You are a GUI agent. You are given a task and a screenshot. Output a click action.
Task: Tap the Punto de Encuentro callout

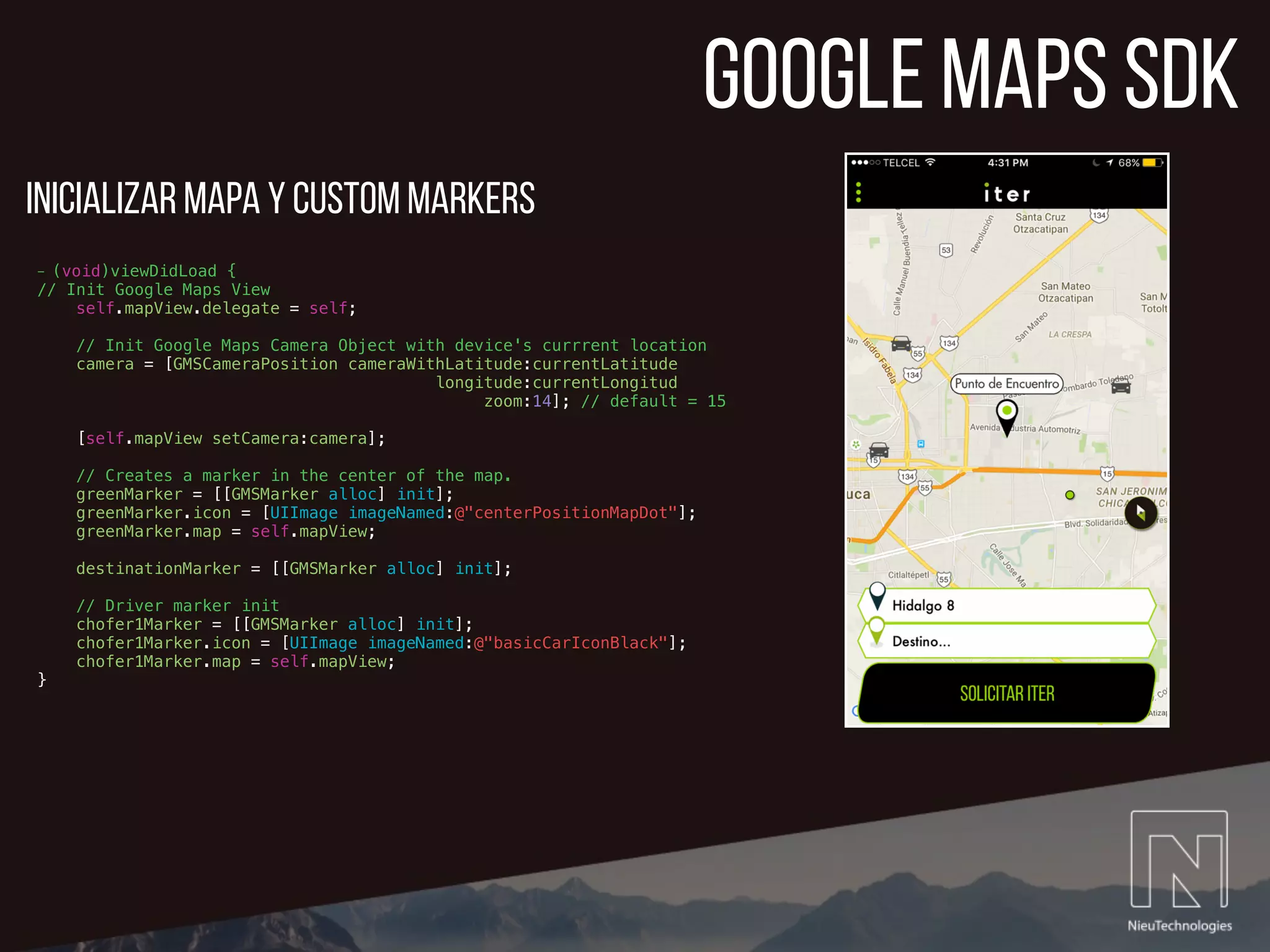tap(1007, 384)
